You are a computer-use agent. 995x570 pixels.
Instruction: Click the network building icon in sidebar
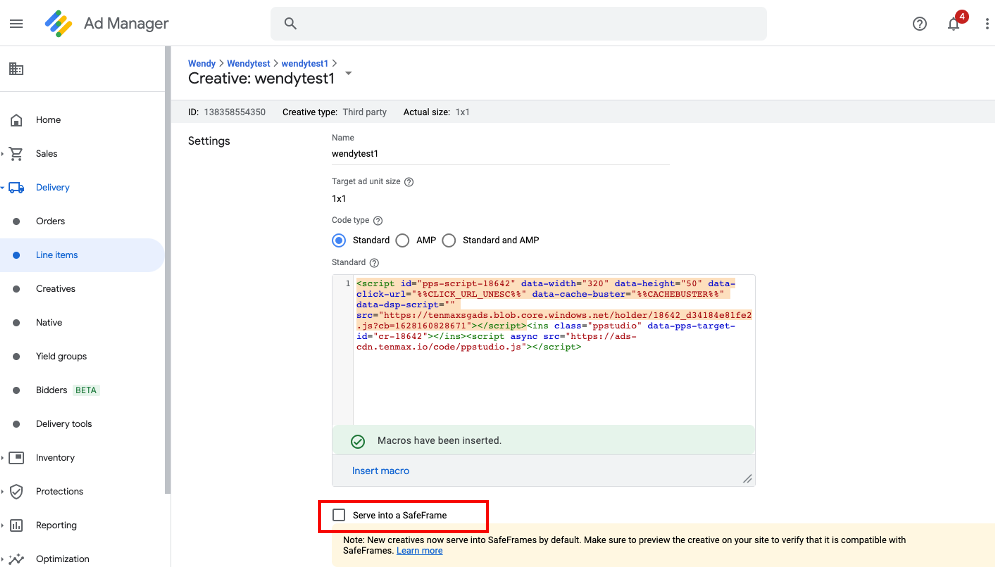16,69
